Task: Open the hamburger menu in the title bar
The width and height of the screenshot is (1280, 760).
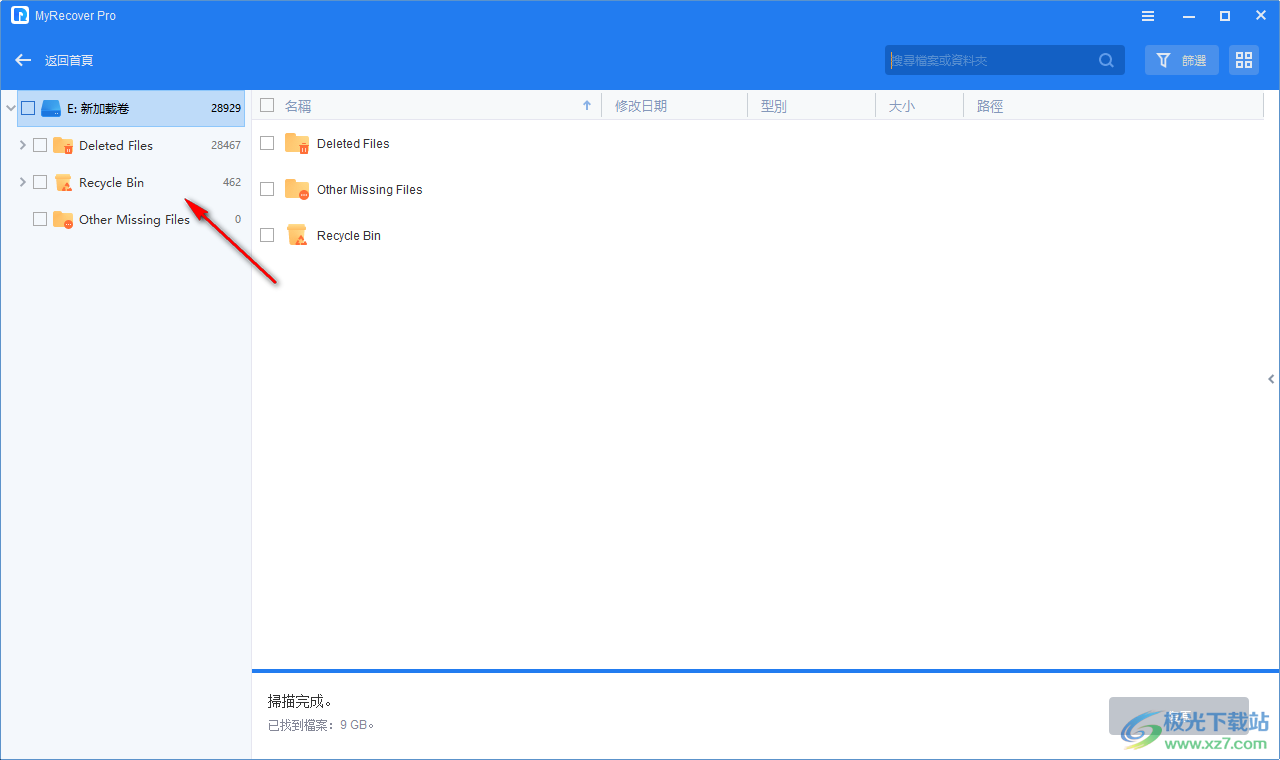Action: click(x=1147, y=15)
